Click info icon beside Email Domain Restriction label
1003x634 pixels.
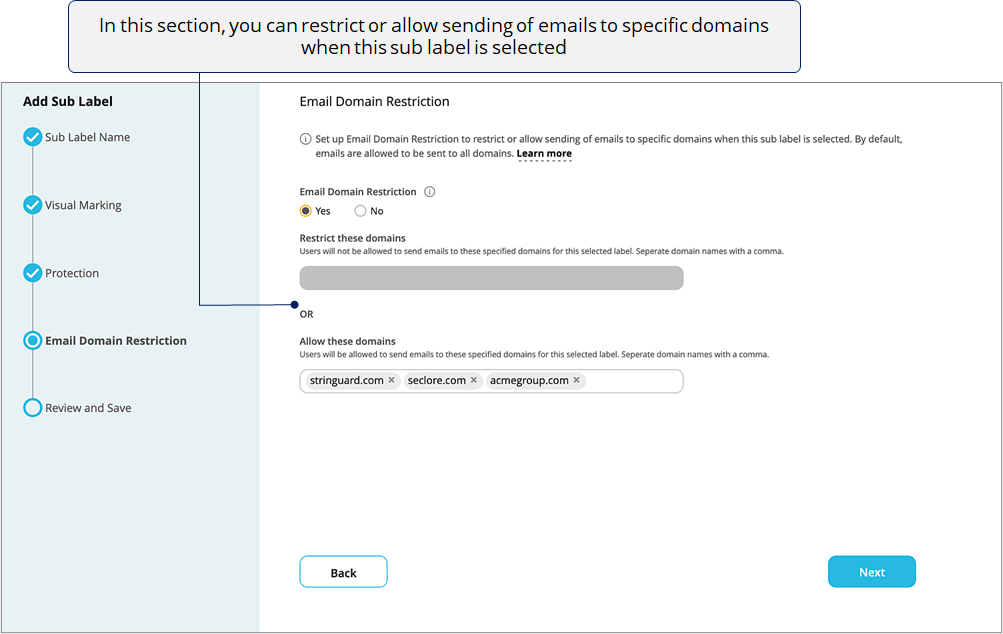430,192
